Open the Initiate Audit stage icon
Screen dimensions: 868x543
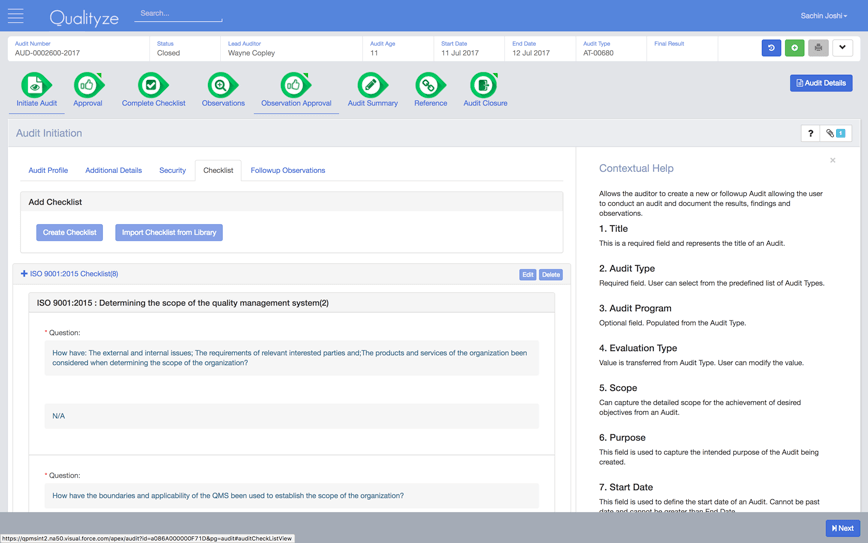(x=37, y=85)
